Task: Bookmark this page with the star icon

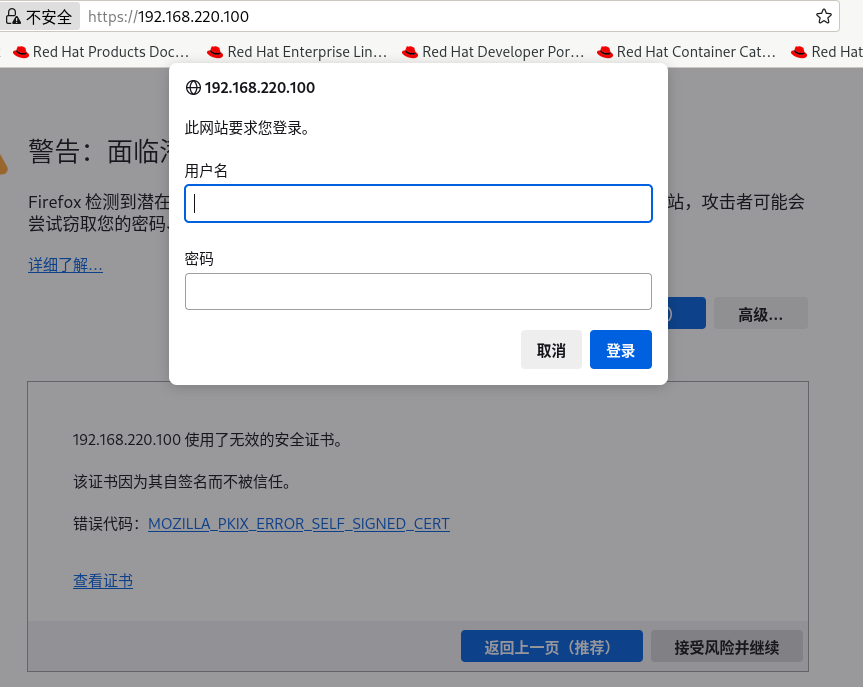Action: pos(823,17)
